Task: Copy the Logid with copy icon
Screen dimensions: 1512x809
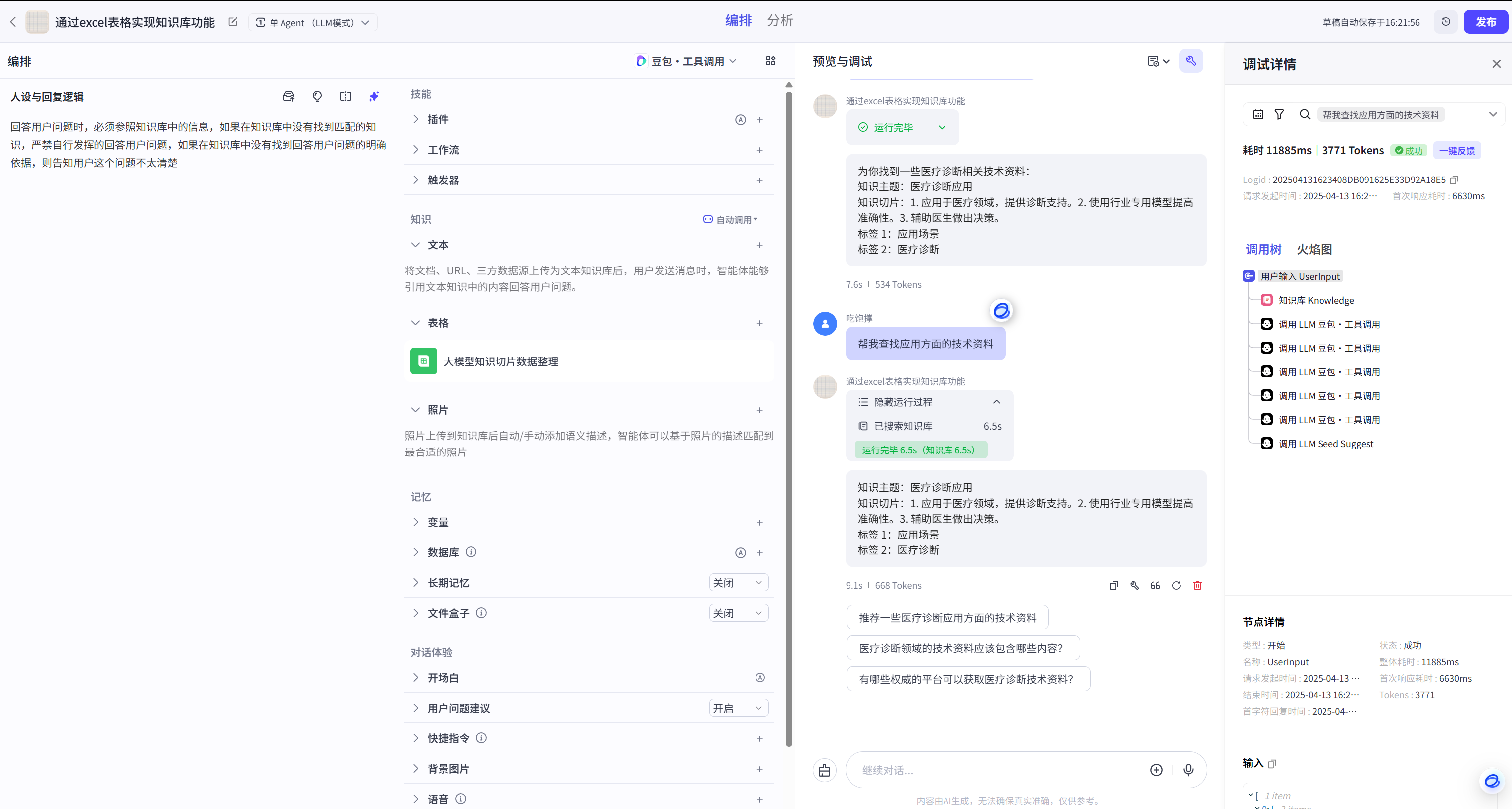Action: pos(1454,180)
